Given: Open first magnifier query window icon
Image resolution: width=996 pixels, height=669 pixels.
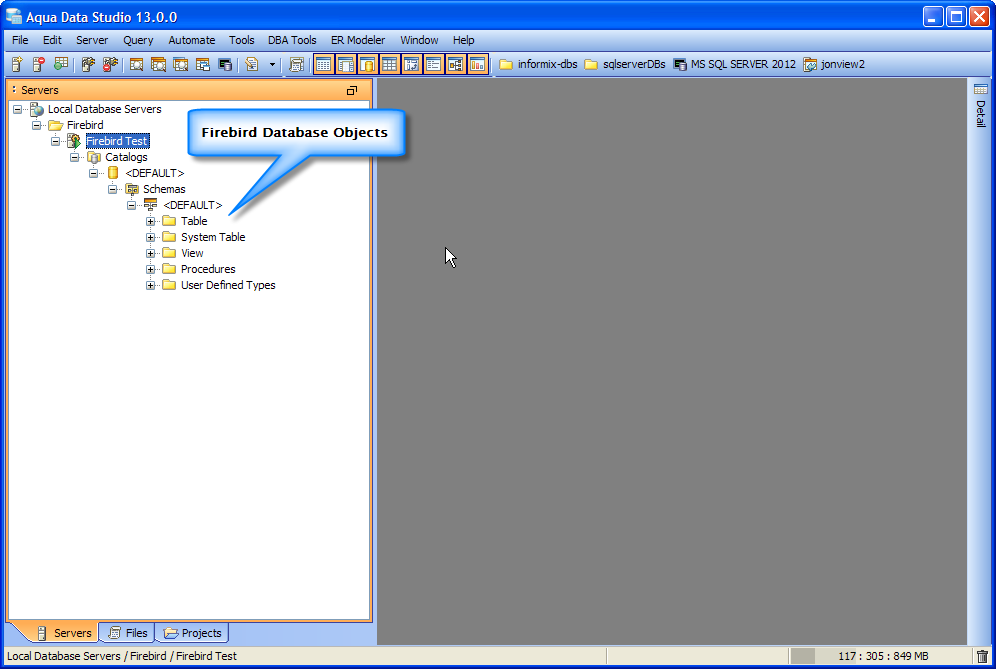Looking at the screenshot, I should tap(136, 64).
